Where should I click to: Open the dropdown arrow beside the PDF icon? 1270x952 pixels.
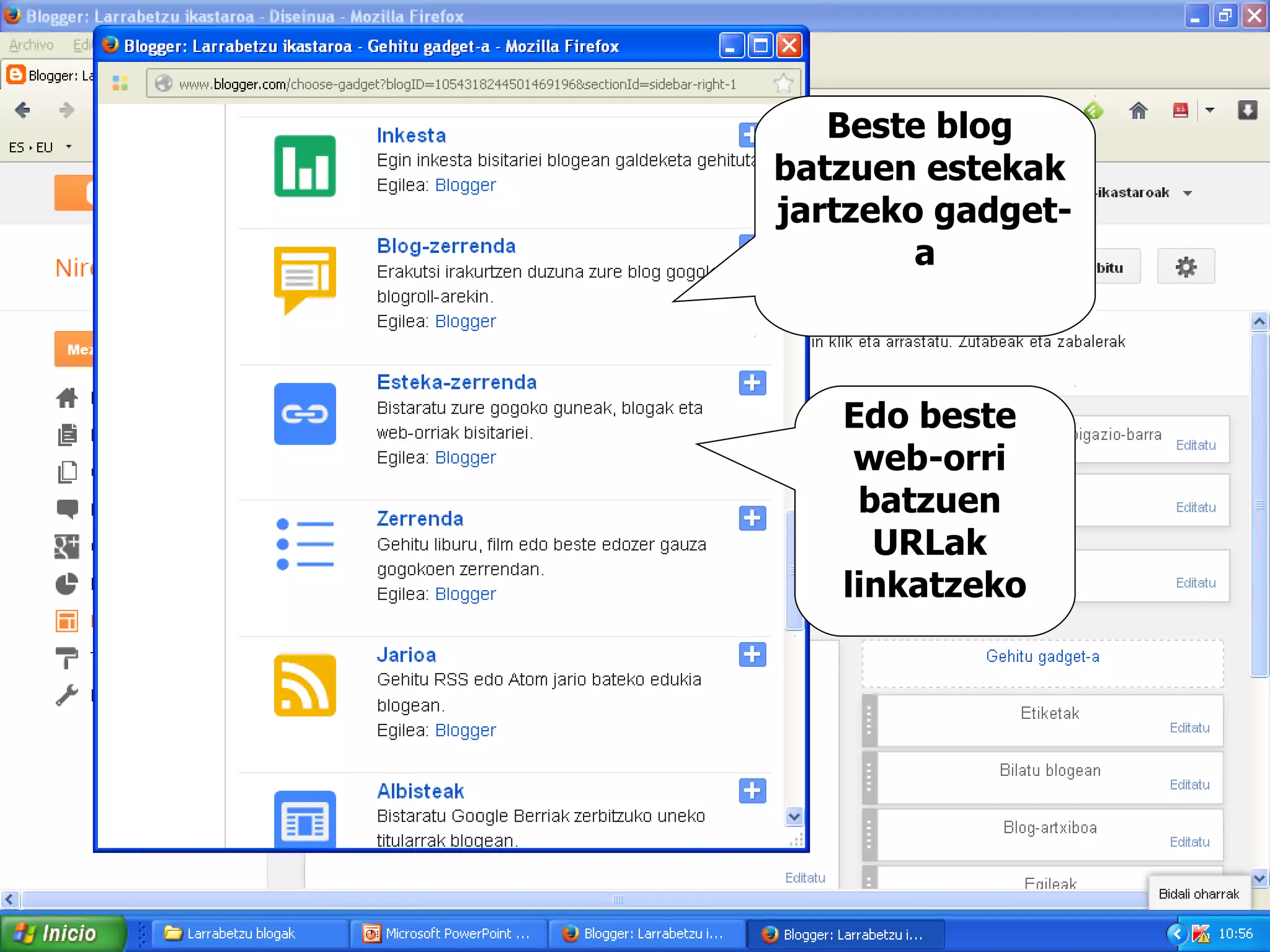pos(1209,111)
